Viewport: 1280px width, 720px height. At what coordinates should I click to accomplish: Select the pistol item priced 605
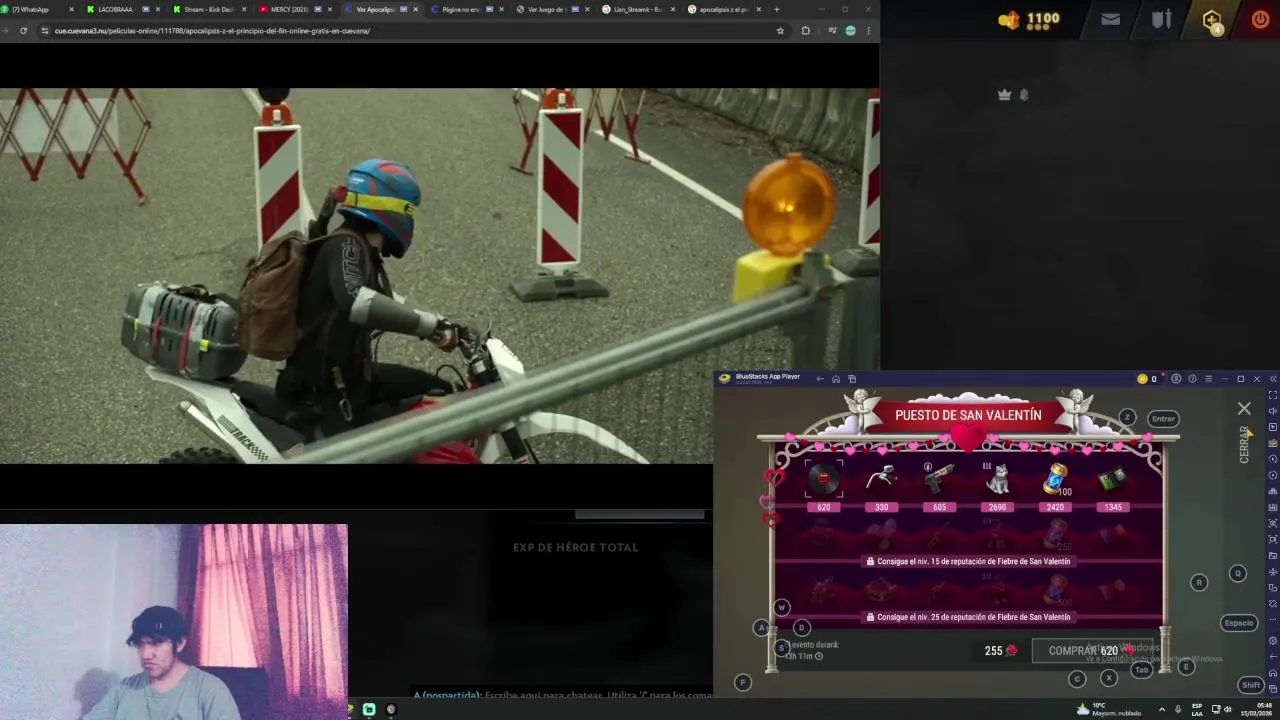click(x=939, y=480)
